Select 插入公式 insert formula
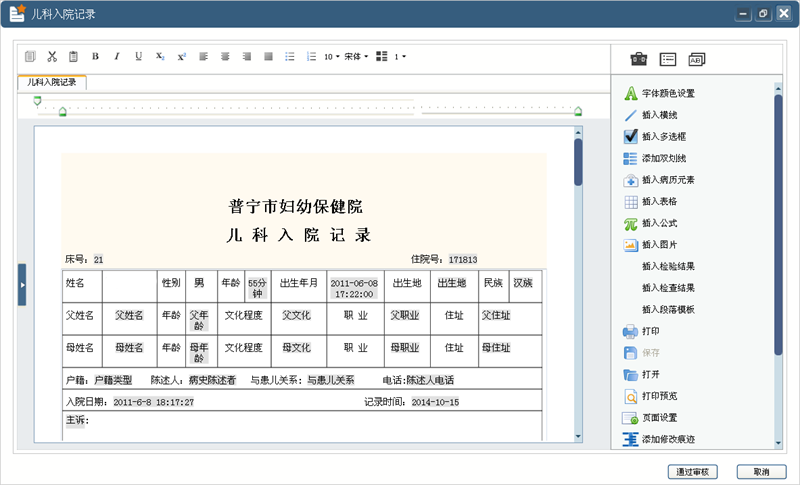800x485 pixels. 651,223
